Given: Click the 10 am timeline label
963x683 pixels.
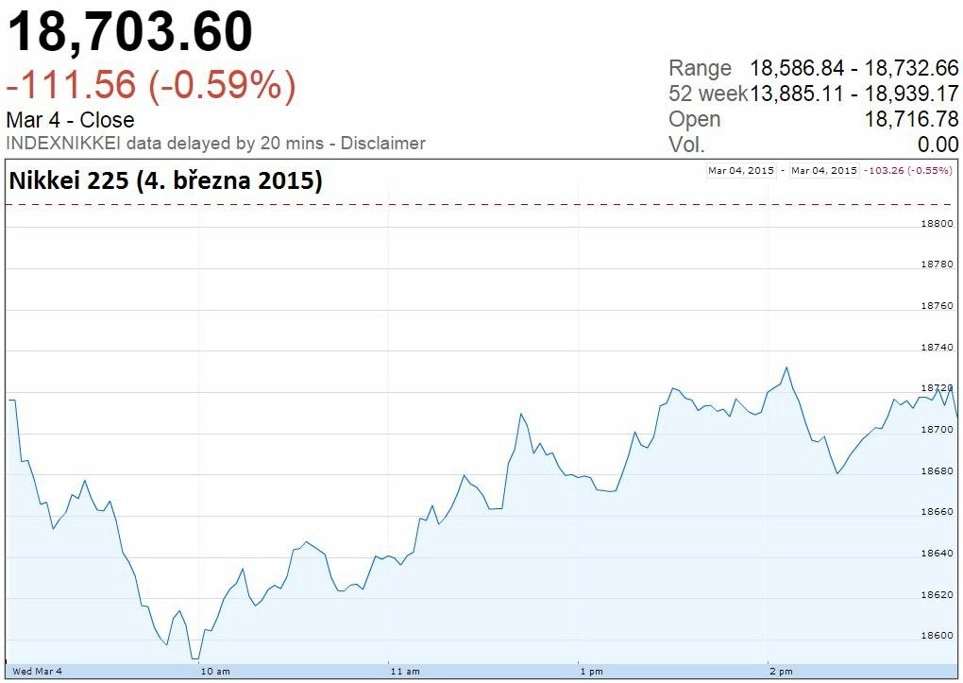Looking at the screenshot, I should pyautogui.click(x=216, y=671).
